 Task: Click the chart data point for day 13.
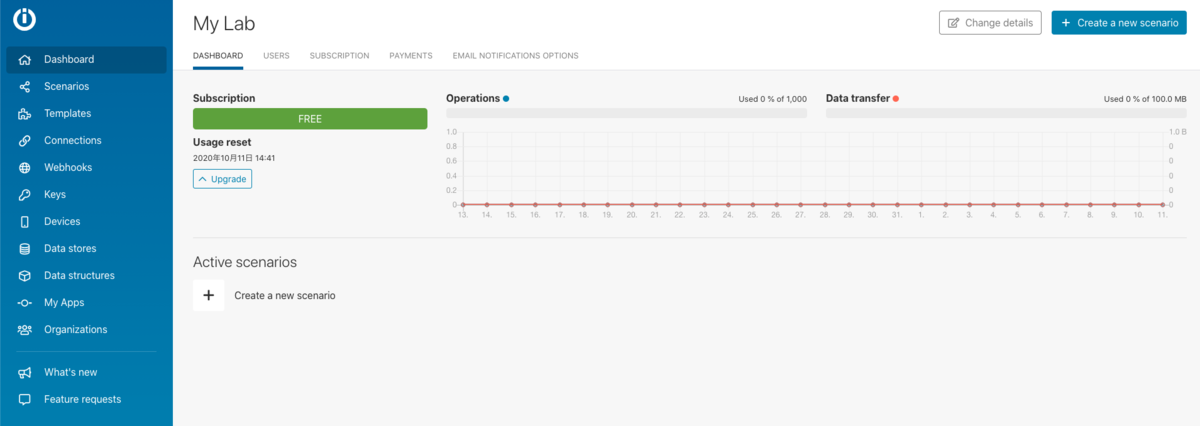[463, 204]
